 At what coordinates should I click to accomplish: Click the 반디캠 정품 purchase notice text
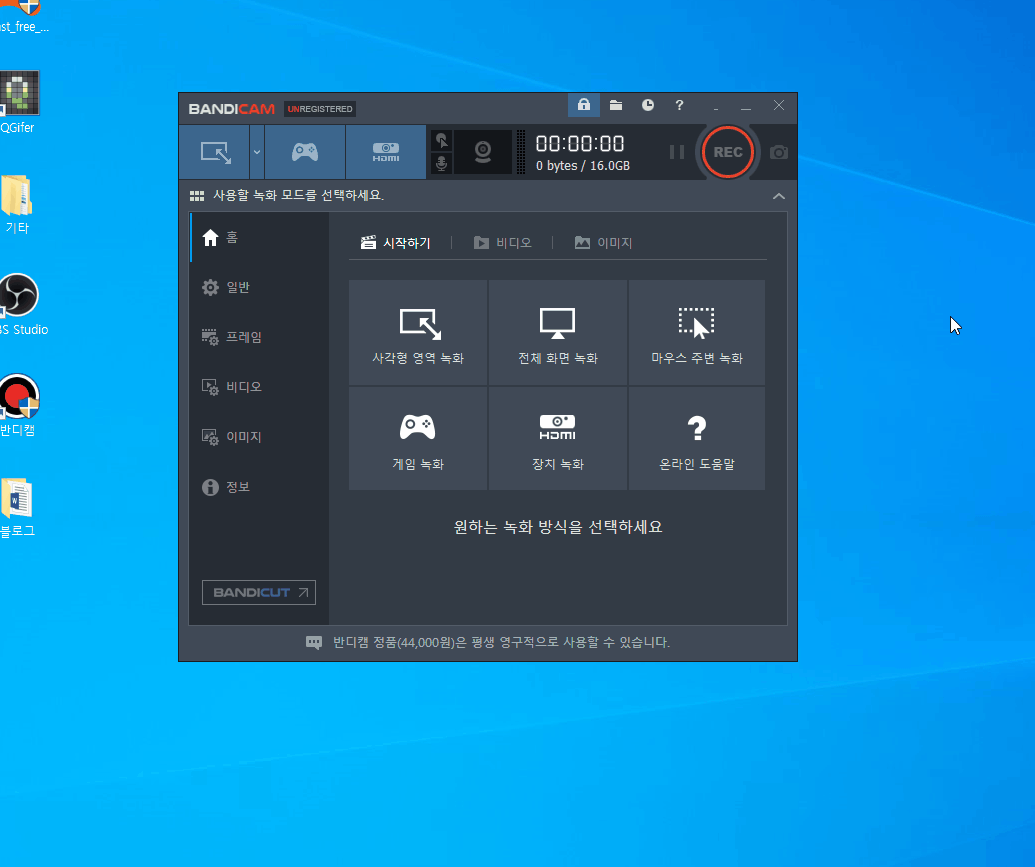click(501, 642)
